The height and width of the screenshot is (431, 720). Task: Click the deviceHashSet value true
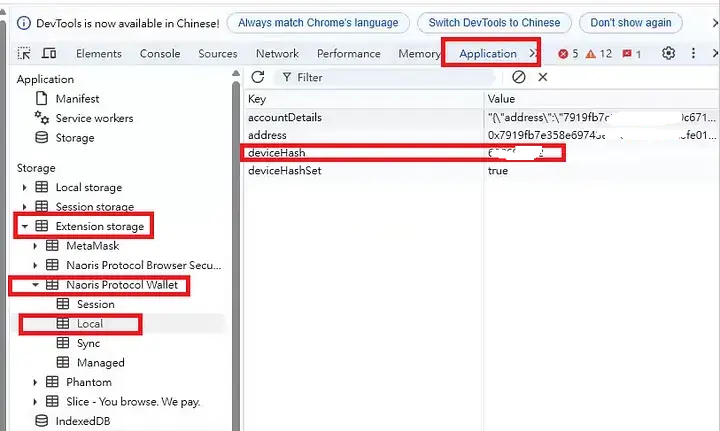tap(498, 171)
